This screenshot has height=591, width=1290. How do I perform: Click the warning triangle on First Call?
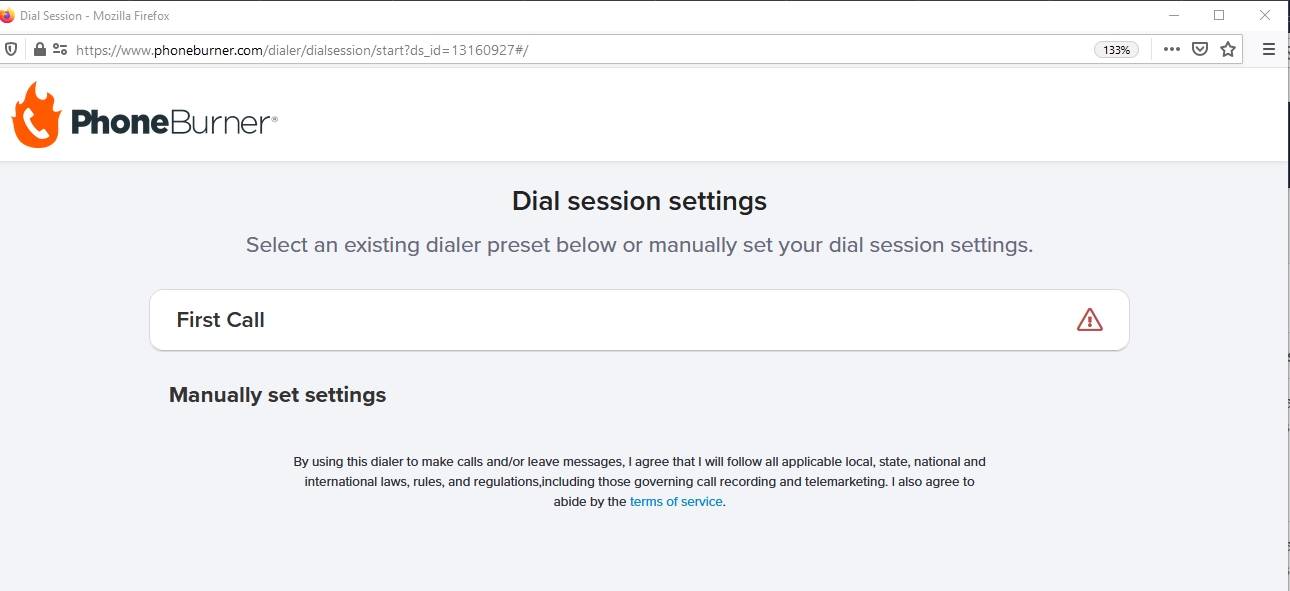click(x=1089, y=320)
